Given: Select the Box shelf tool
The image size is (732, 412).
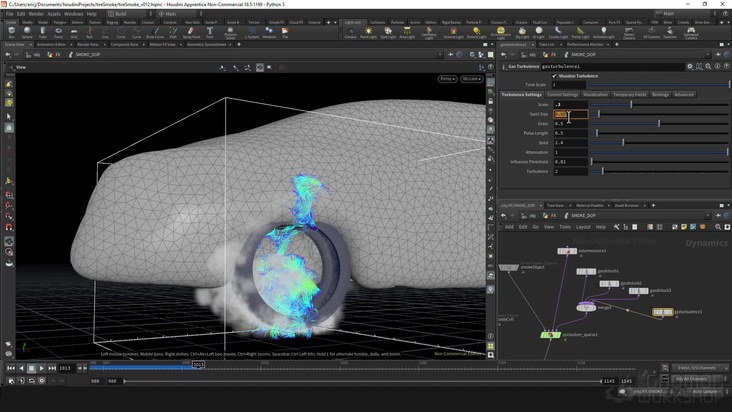Looking at the screenshot, I should [11, 32].
